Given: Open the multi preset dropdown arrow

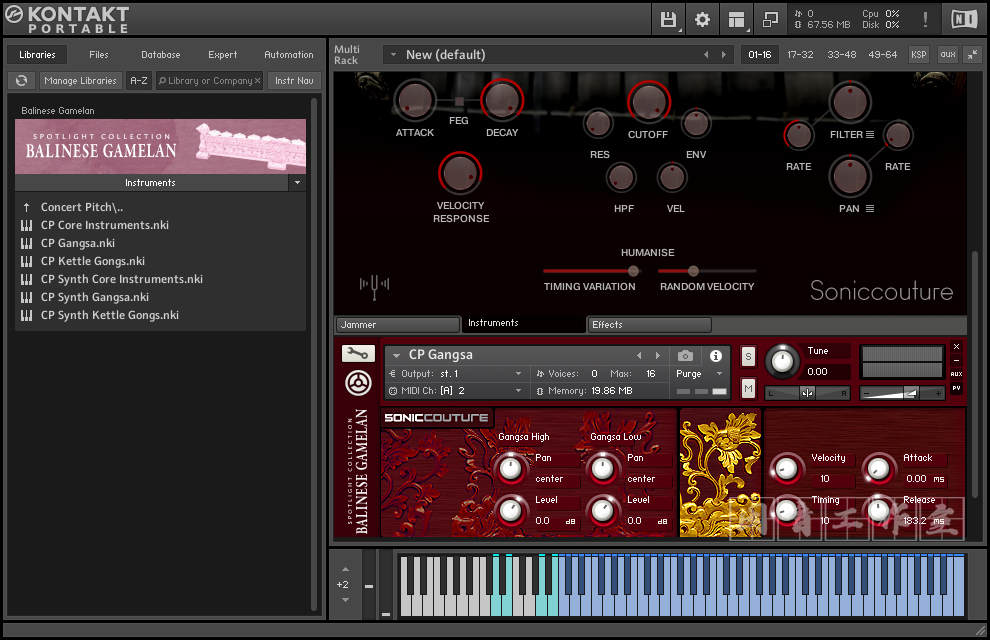Looking at the screenshot, I should (393, 55).
